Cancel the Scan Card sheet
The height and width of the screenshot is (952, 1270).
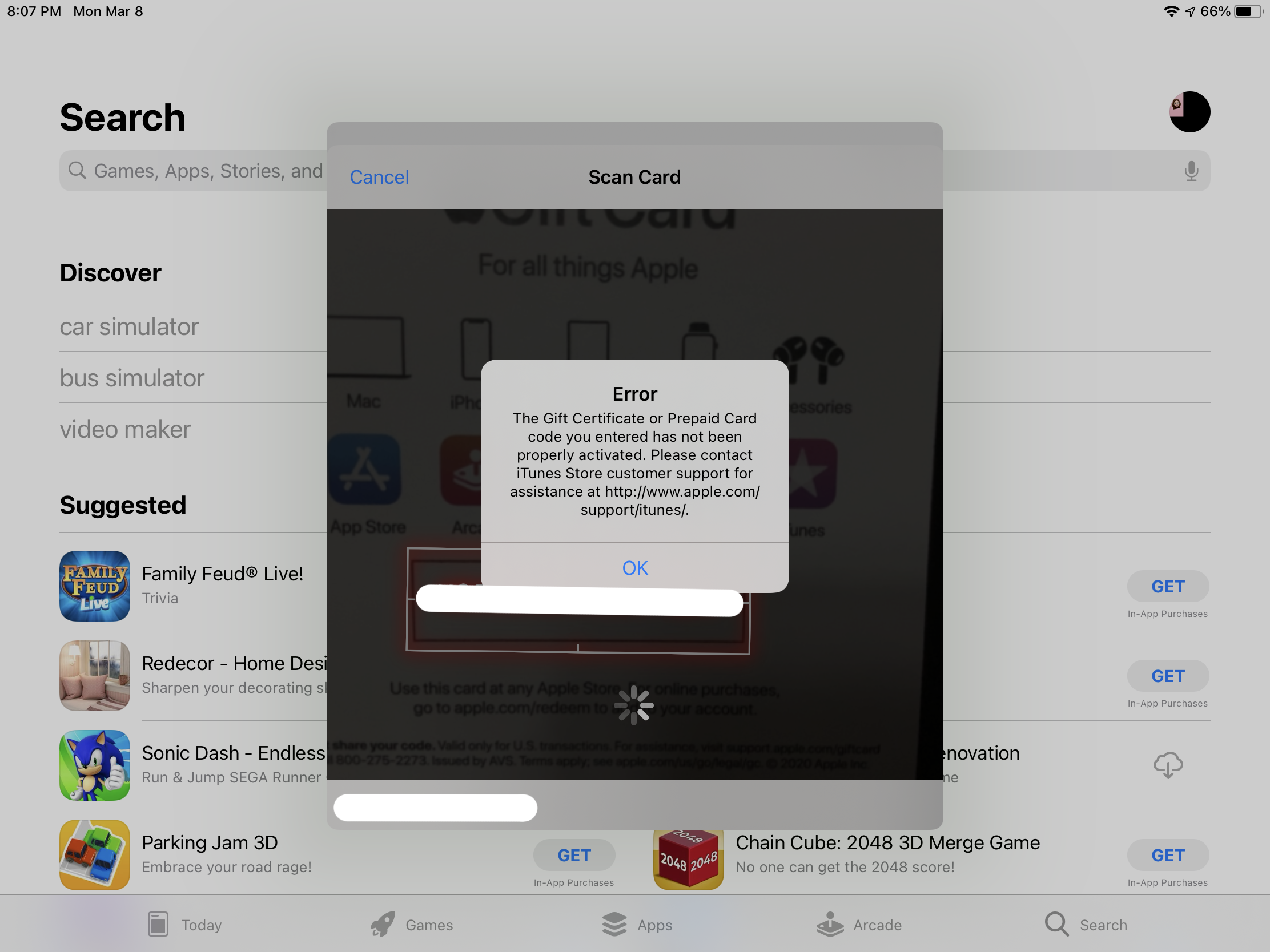point(379,178)
